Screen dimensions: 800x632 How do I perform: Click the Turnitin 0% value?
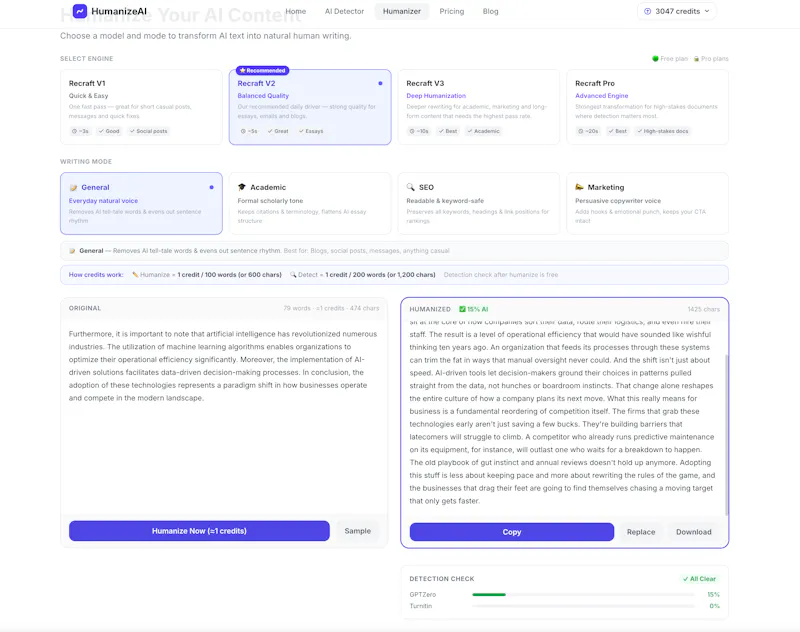(714, 606)
